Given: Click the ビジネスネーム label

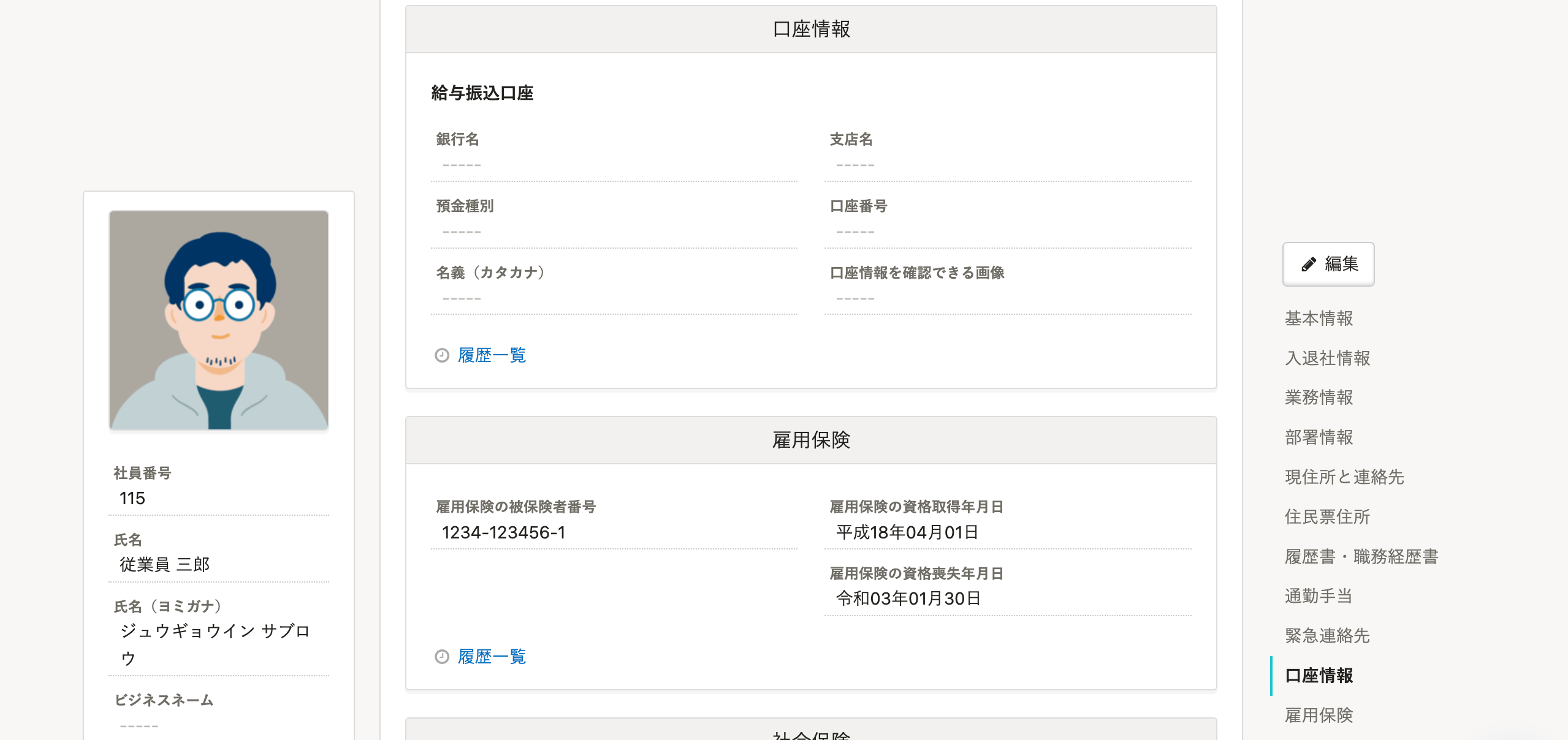Looking at the screenshot, I should [164, 700].
